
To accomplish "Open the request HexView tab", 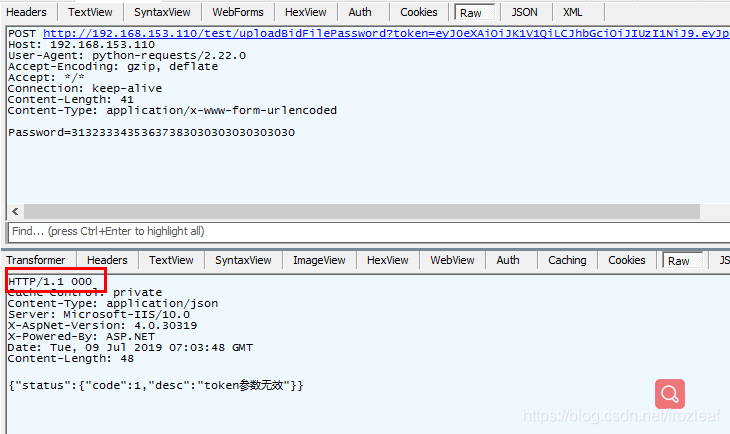I will click(x=306, y=12).
